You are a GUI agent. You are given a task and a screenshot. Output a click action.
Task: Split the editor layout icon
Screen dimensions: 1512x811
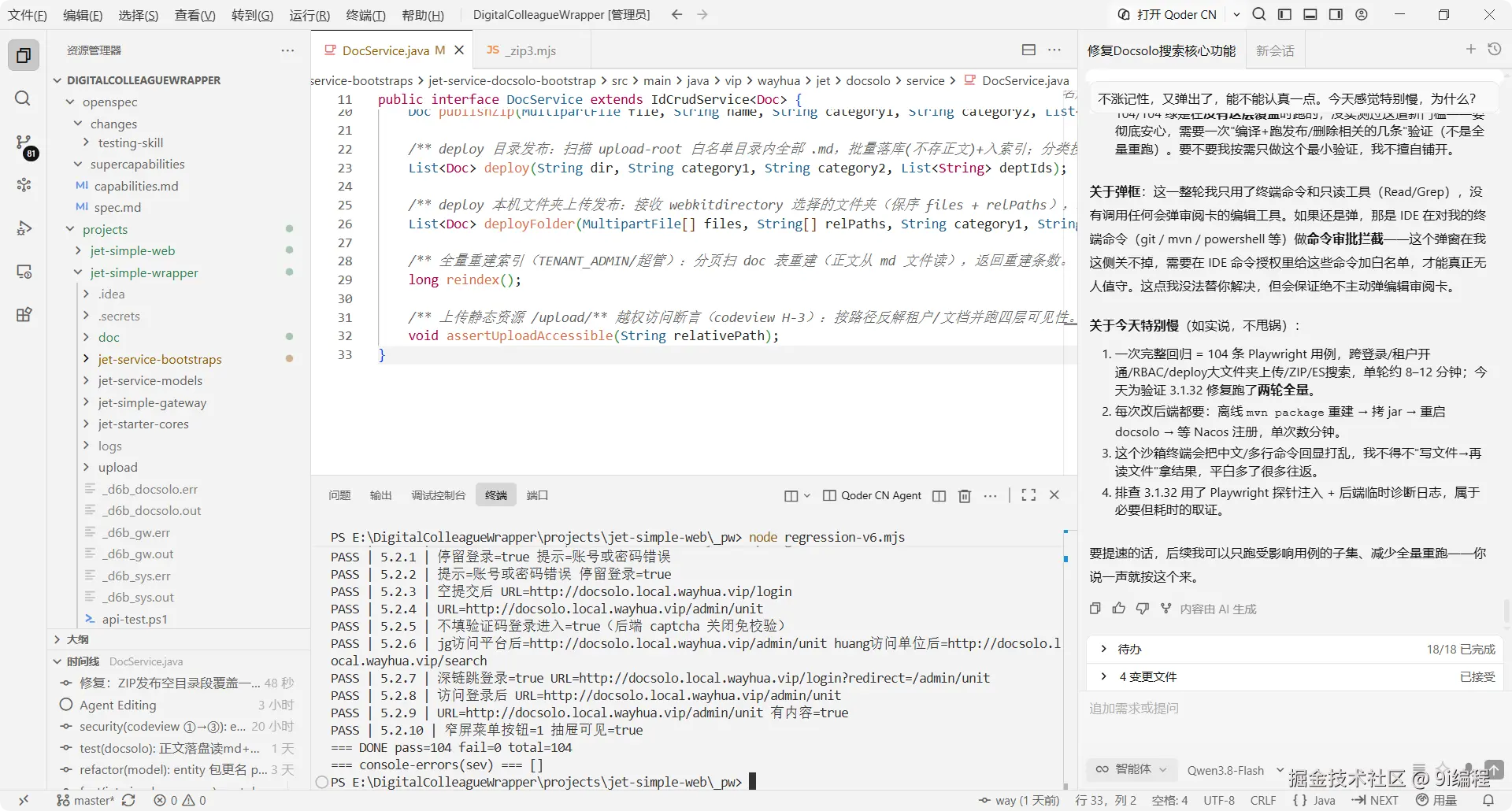coord(1028,50)
